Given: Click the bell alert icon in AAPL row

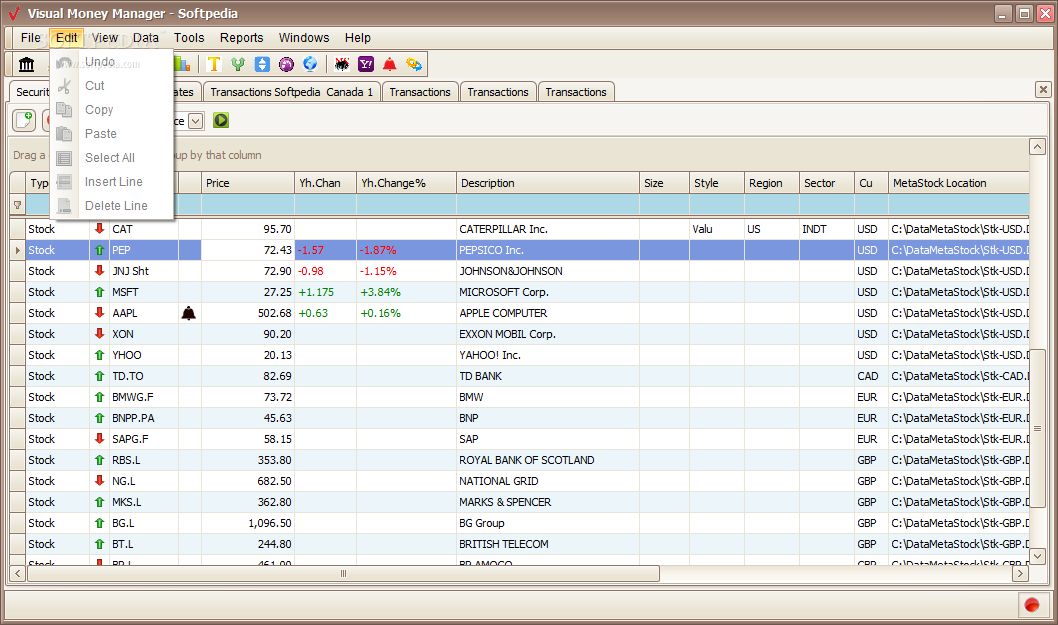Looking at the screenshot, I should tap(189, 313).
